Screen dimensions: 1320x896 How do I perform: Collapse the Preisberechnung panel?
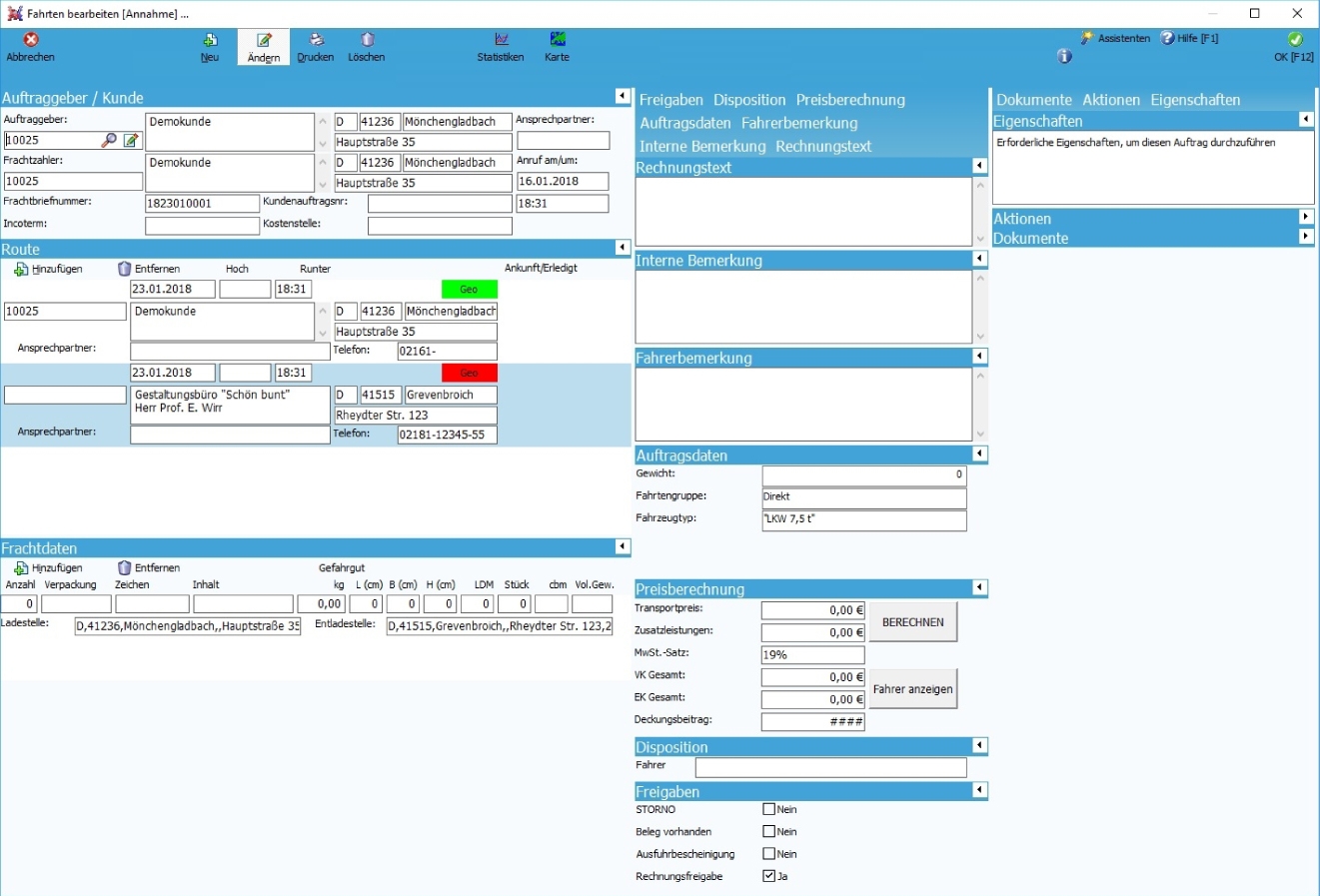pos(979,587)
